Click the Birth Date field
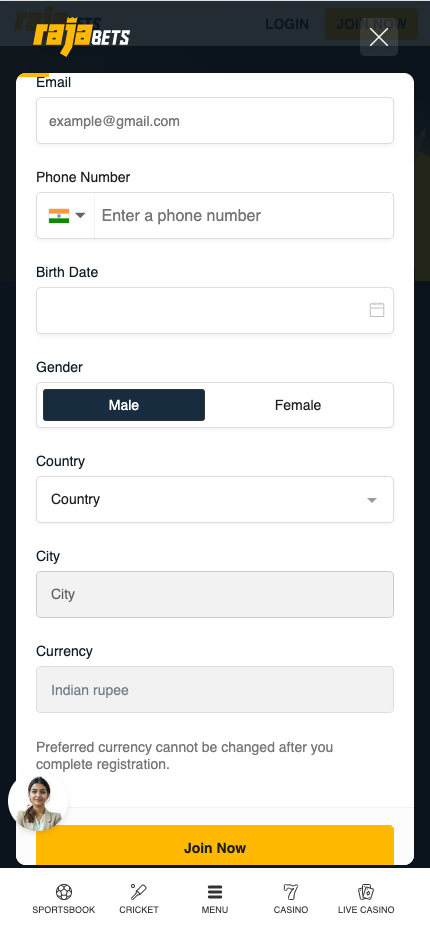Screen dimensions: 430x932 (x=215, y=310)
